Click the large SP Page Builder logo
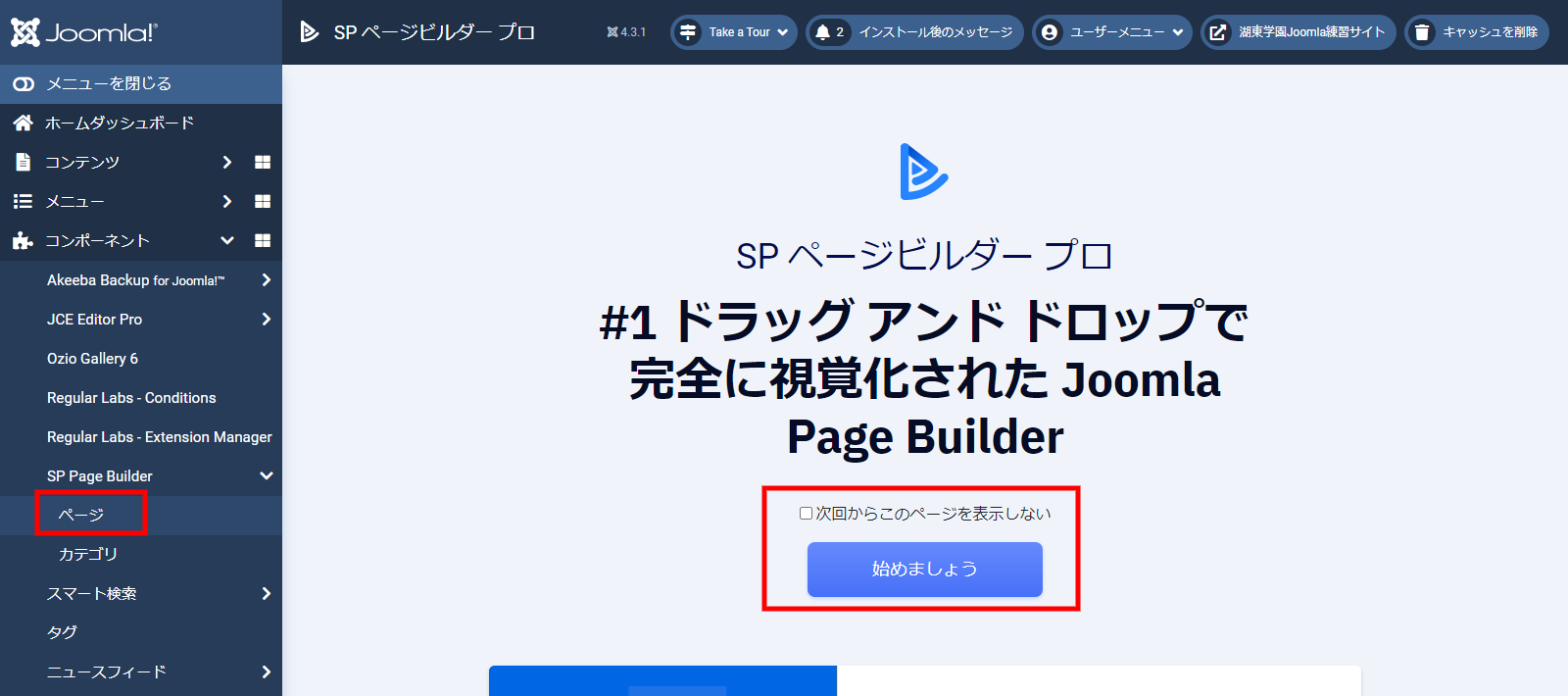The width and height of the screenshot is (1568, 696). tap(923, 173)
